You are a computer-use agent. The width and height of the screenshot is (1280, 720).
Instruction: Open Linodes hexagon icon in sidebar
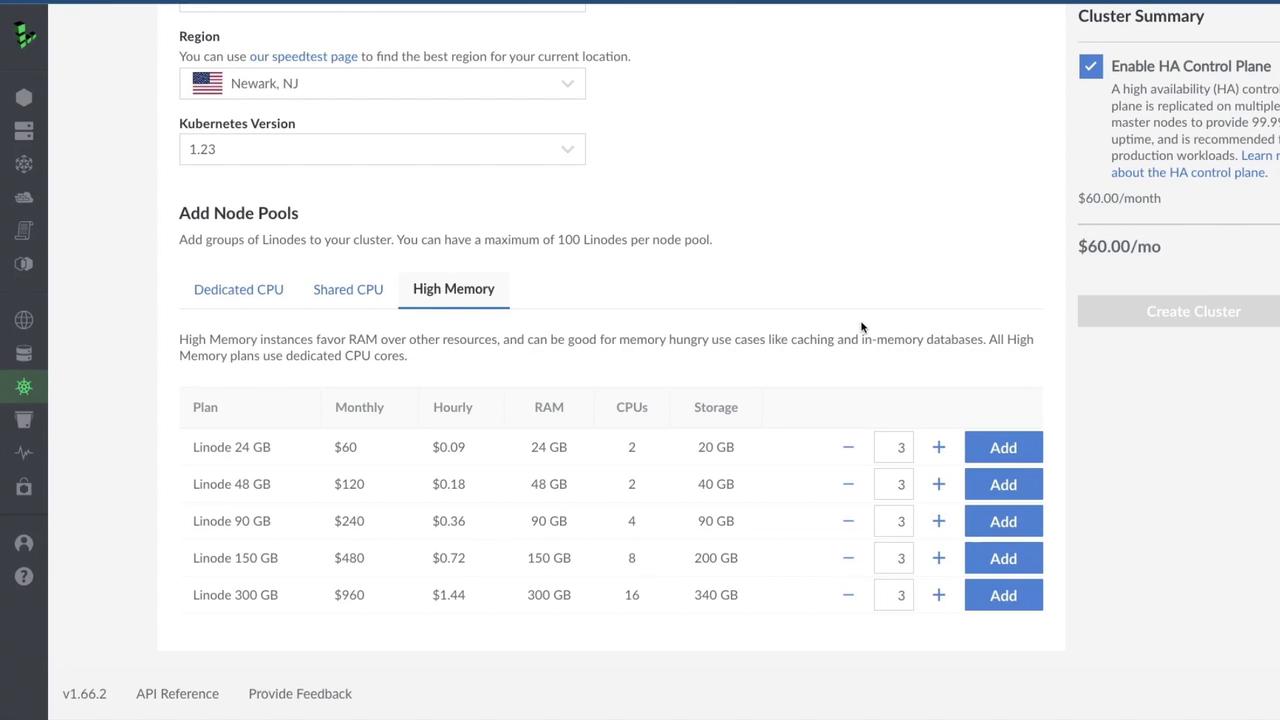24,98
